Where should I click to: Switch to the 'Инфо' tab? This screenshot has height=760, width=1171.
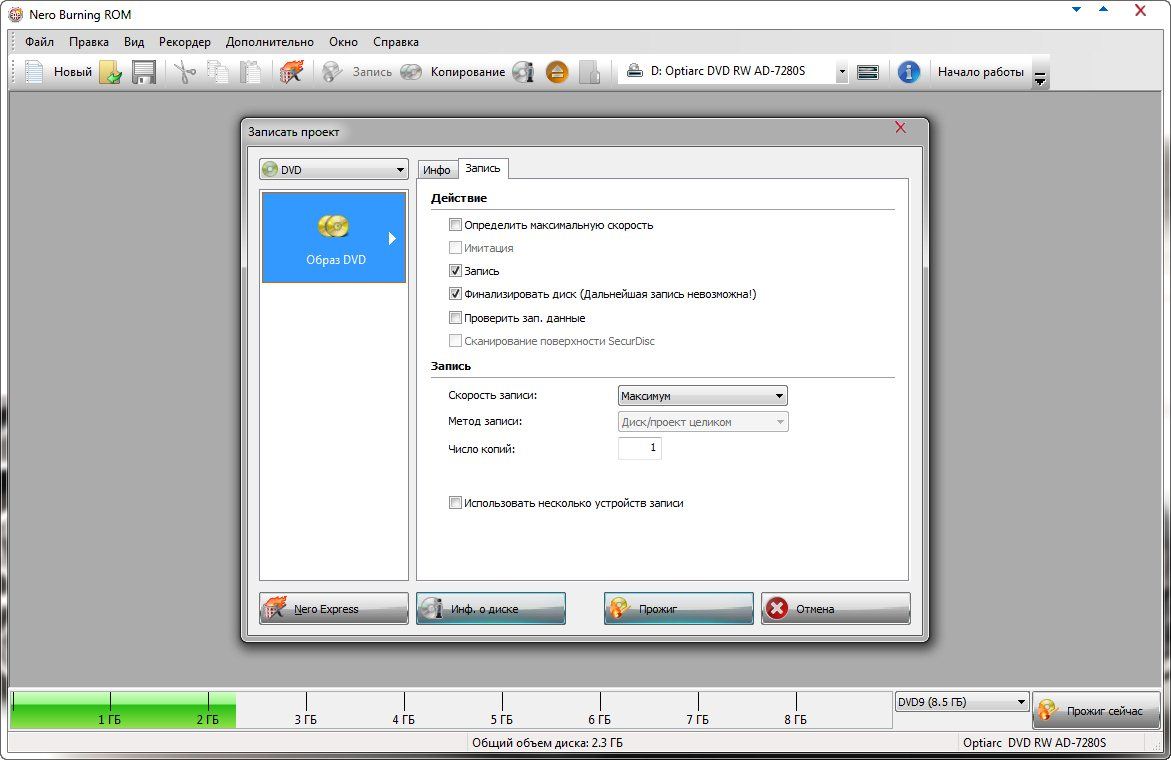coord(436,170)
